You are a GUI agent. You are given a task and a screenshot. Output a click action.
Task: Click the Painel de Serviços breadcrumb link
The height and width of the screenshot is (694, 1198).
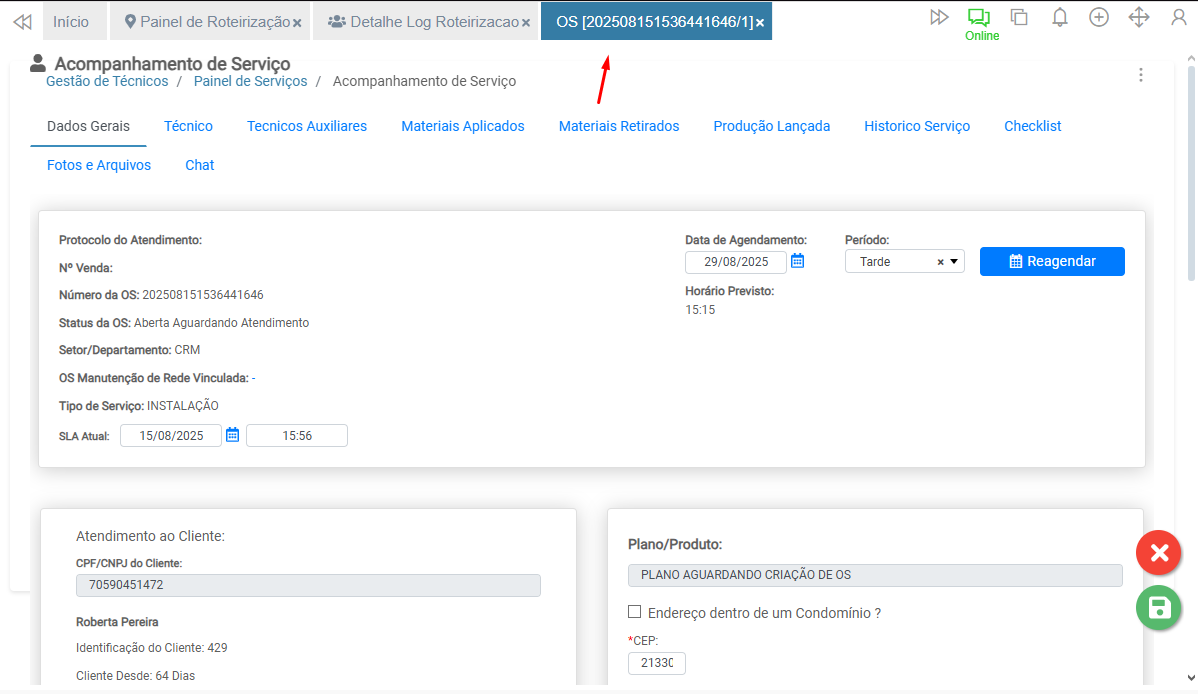click(250, 81)
